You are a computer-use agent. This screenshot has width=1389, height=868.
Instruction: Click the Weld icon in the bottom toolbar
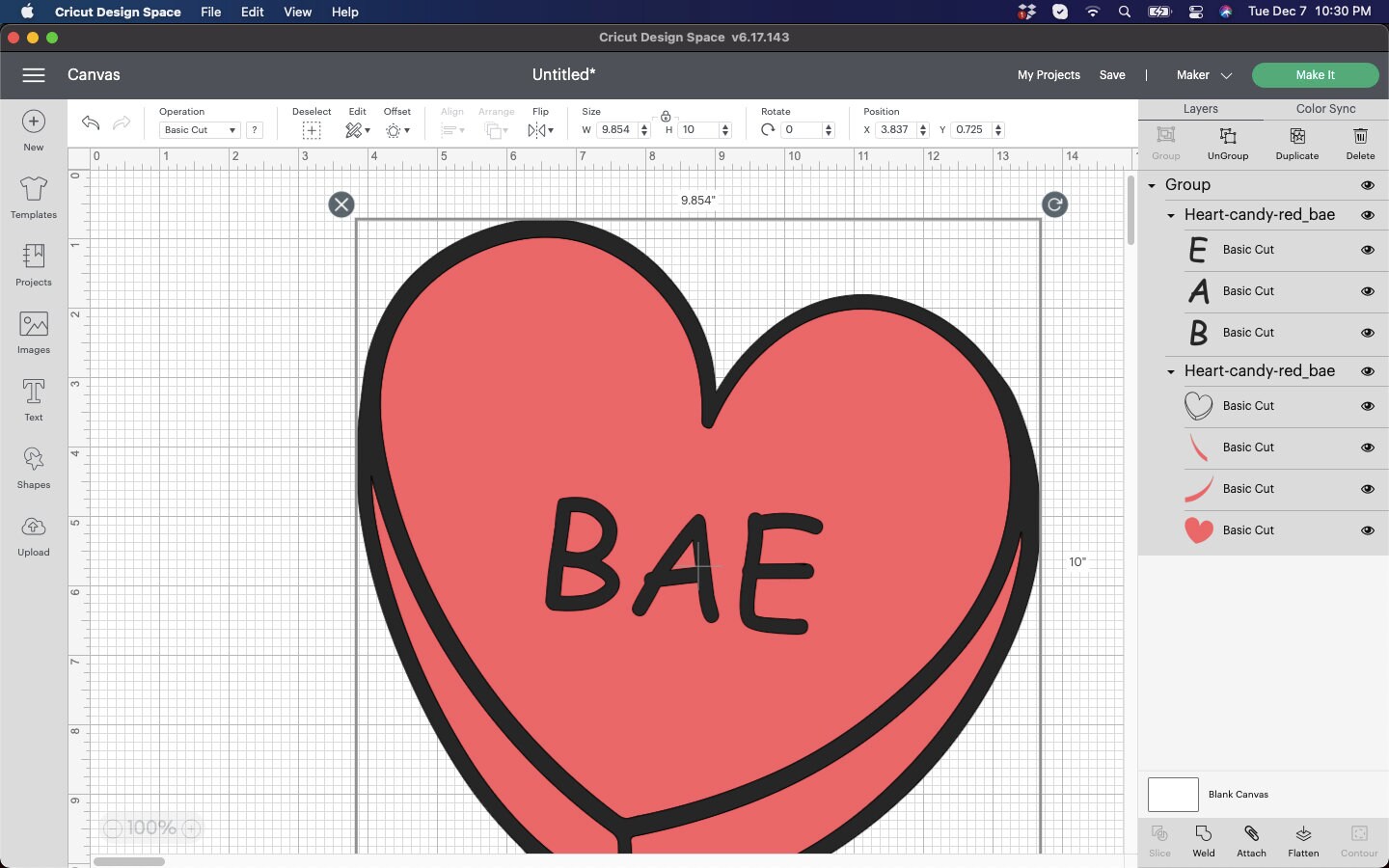point(1203,840)
